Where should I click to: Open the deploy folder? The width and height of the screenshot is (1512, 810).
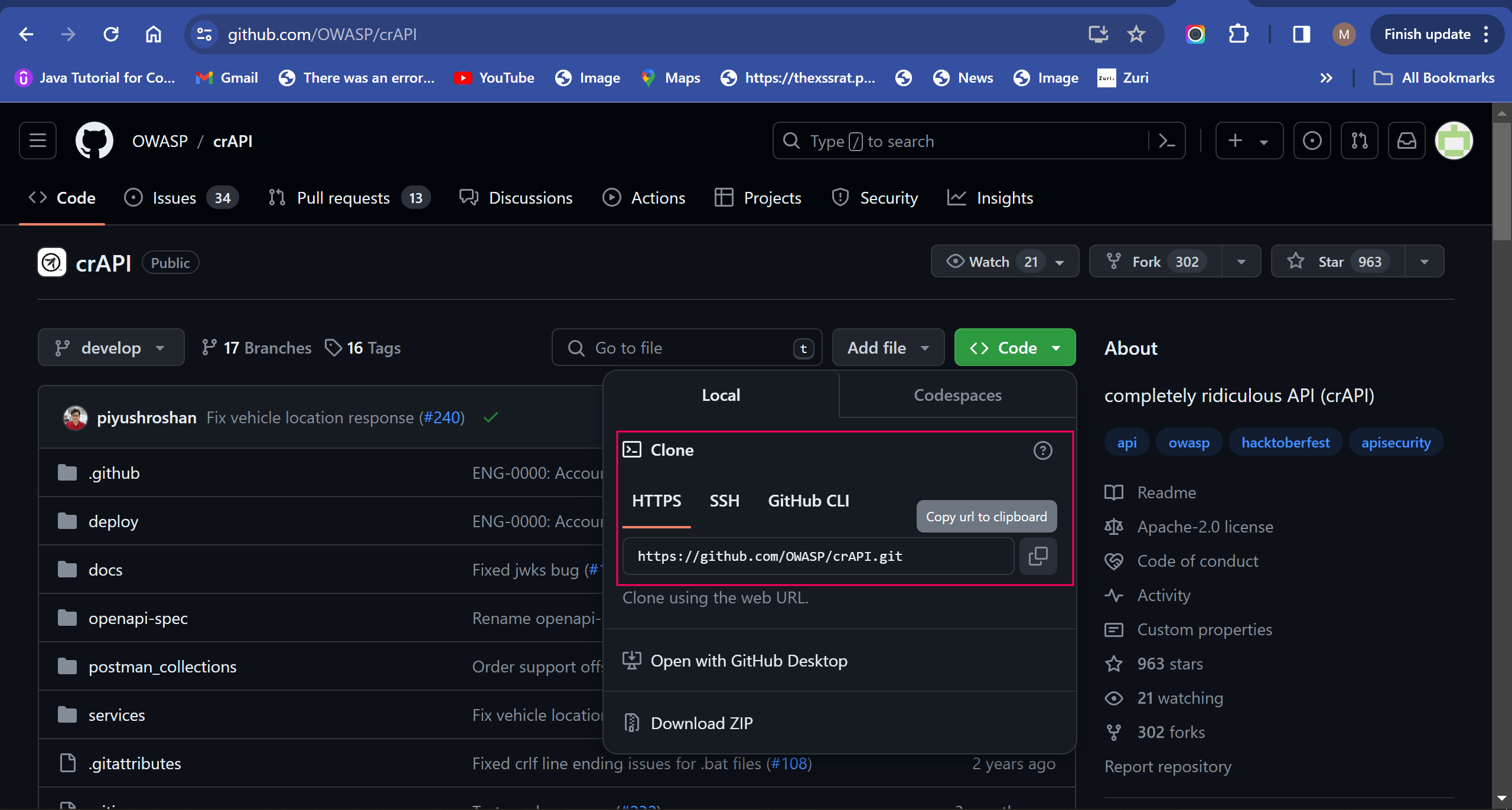click(113, 521)
